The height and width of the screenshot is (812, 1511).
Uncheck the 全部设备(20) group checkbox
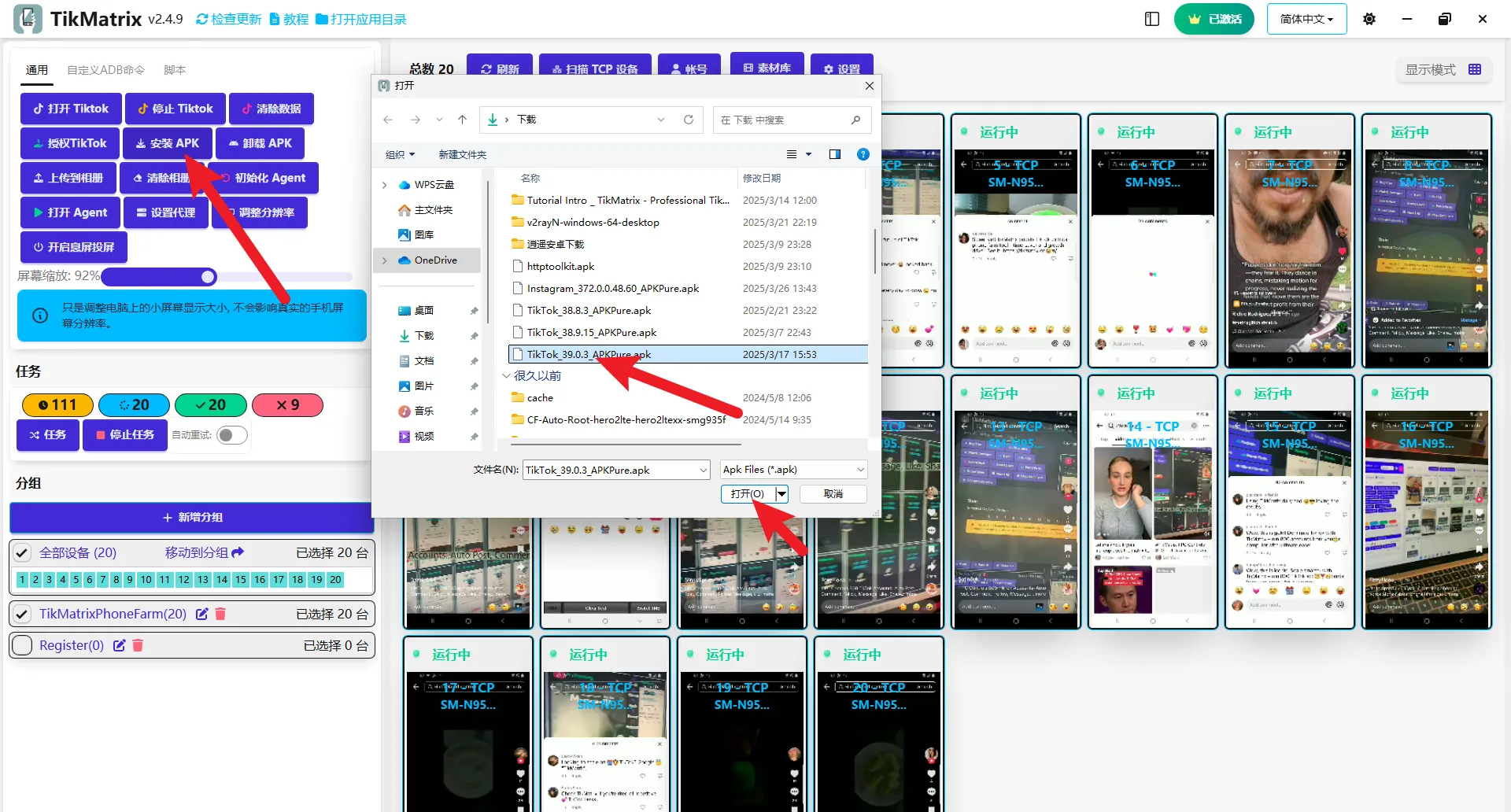point(22,552)
